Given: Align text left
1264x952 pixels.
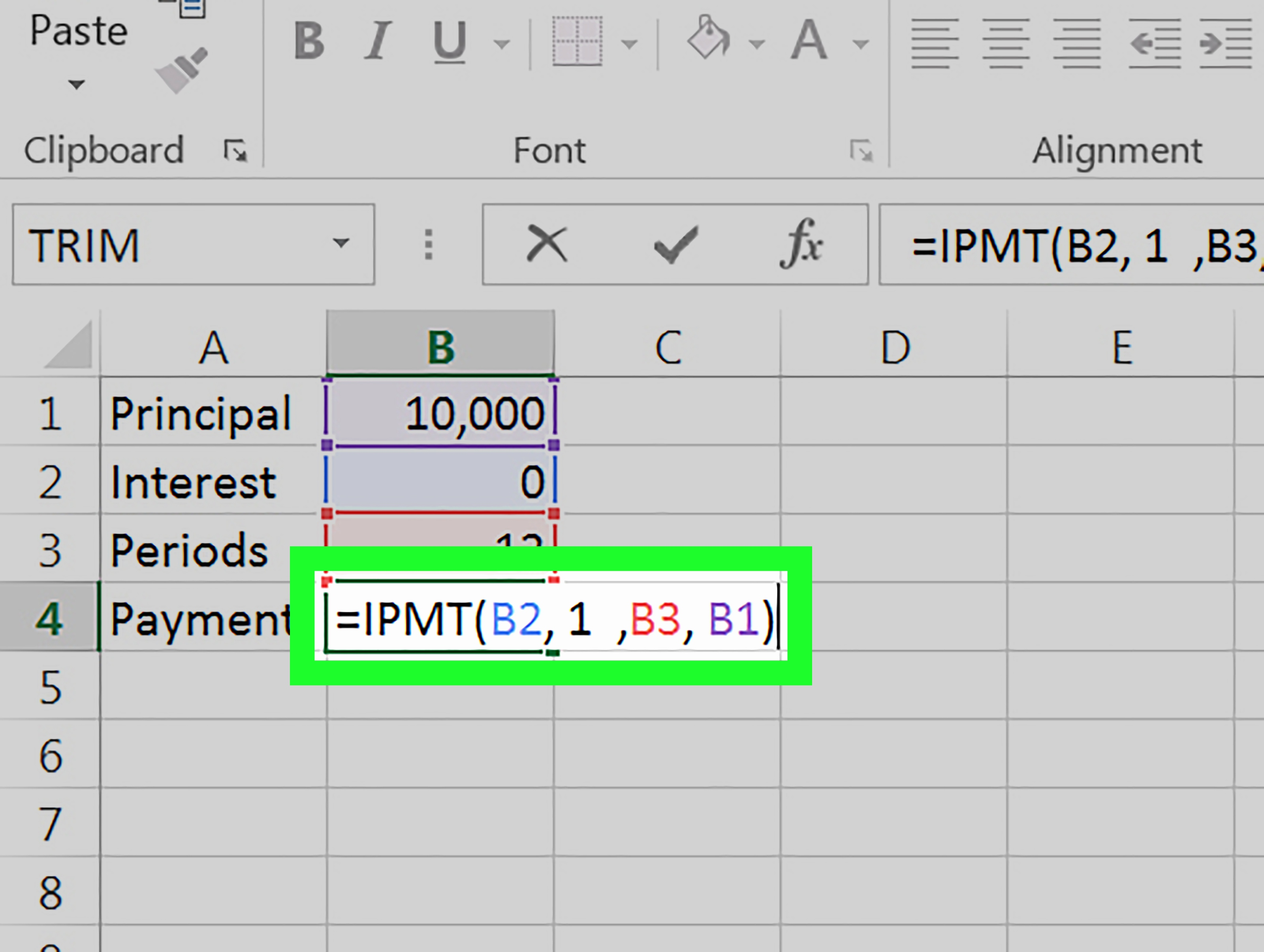Looking at the screenshot, I should click(935, 43).
